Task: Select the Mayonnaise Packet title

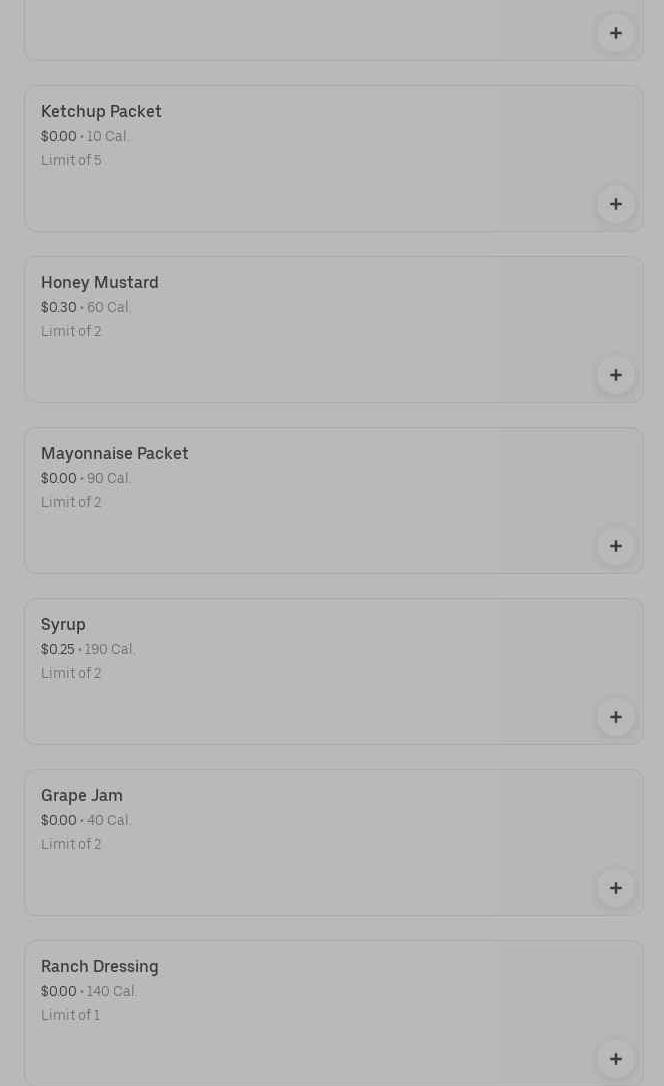Action: click(x=115, y=453)
